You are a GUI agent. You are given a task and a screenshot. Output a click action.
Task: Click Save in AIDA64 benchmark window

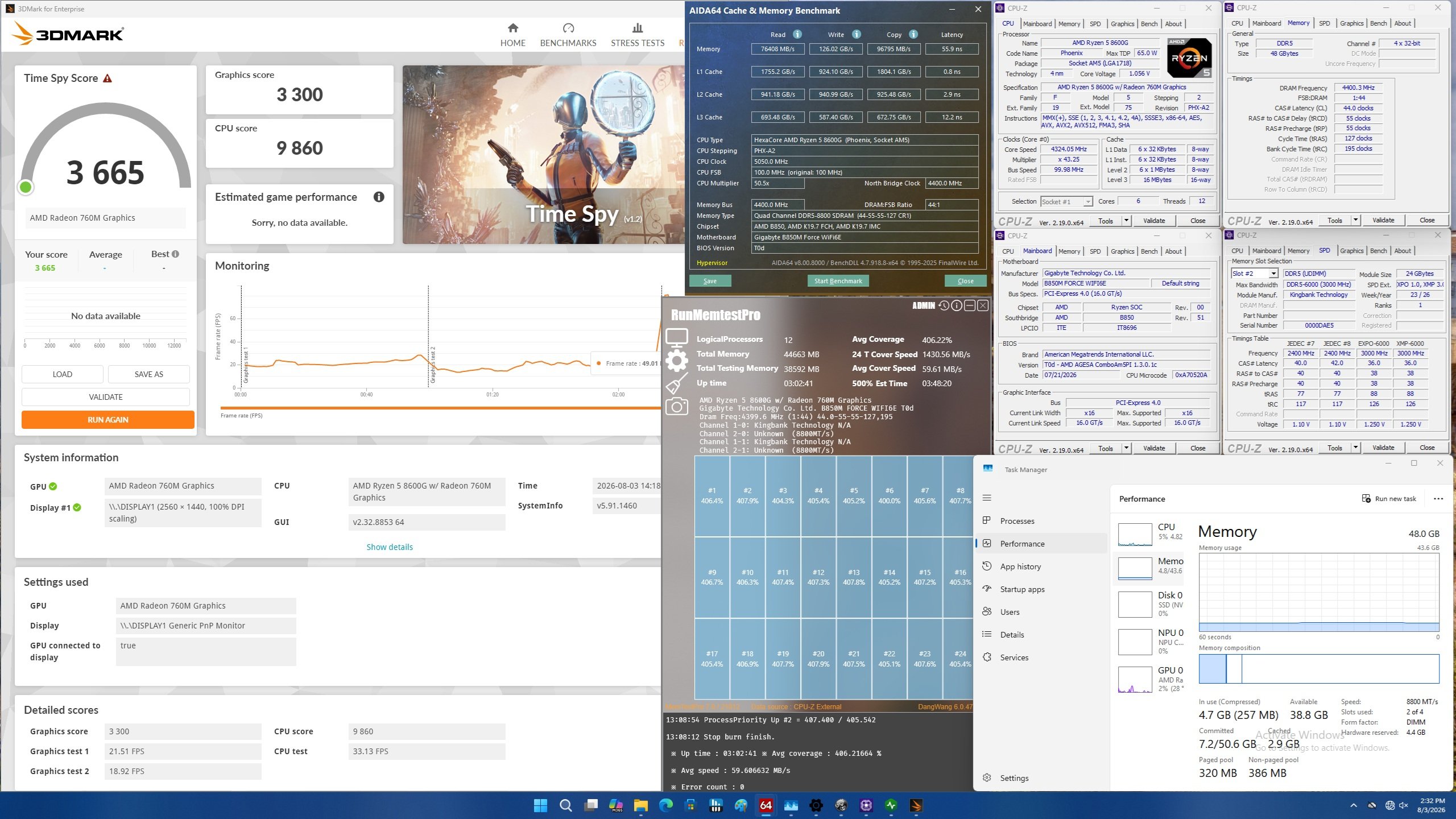tap(710, 281)
